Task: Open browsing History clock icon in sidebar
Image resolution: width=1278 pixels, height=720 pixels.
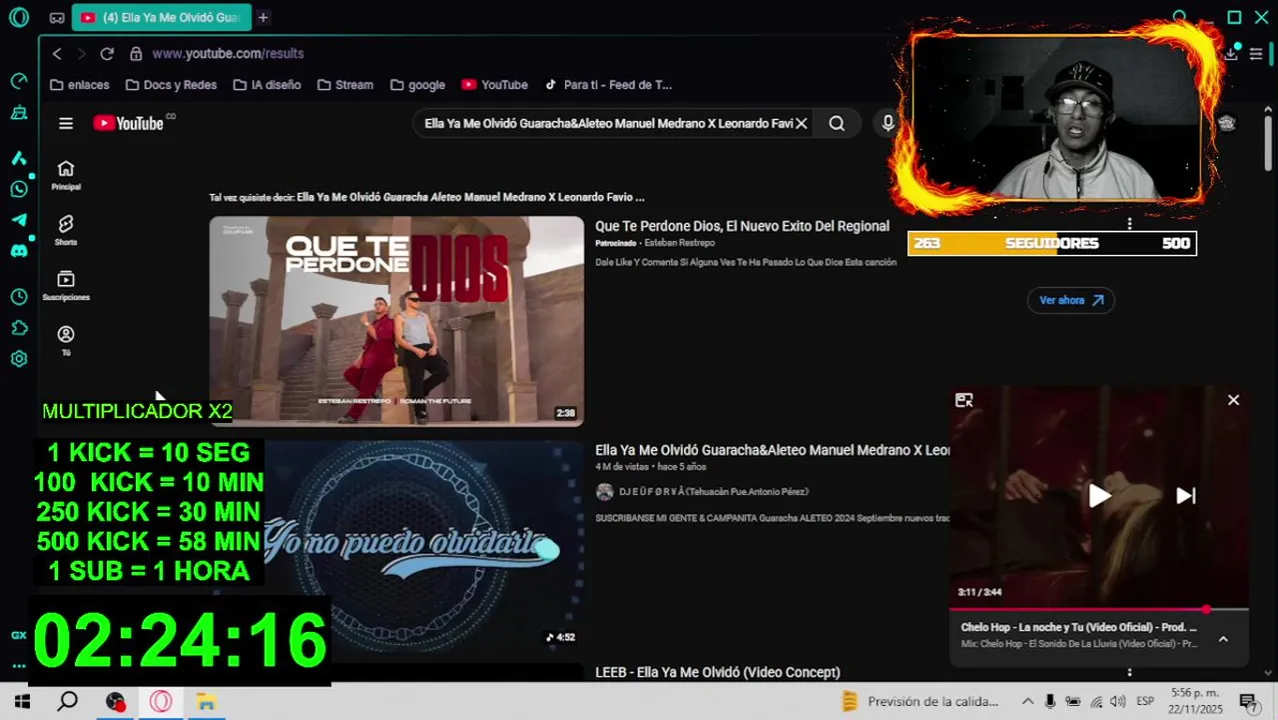Action: coord(19,297)
